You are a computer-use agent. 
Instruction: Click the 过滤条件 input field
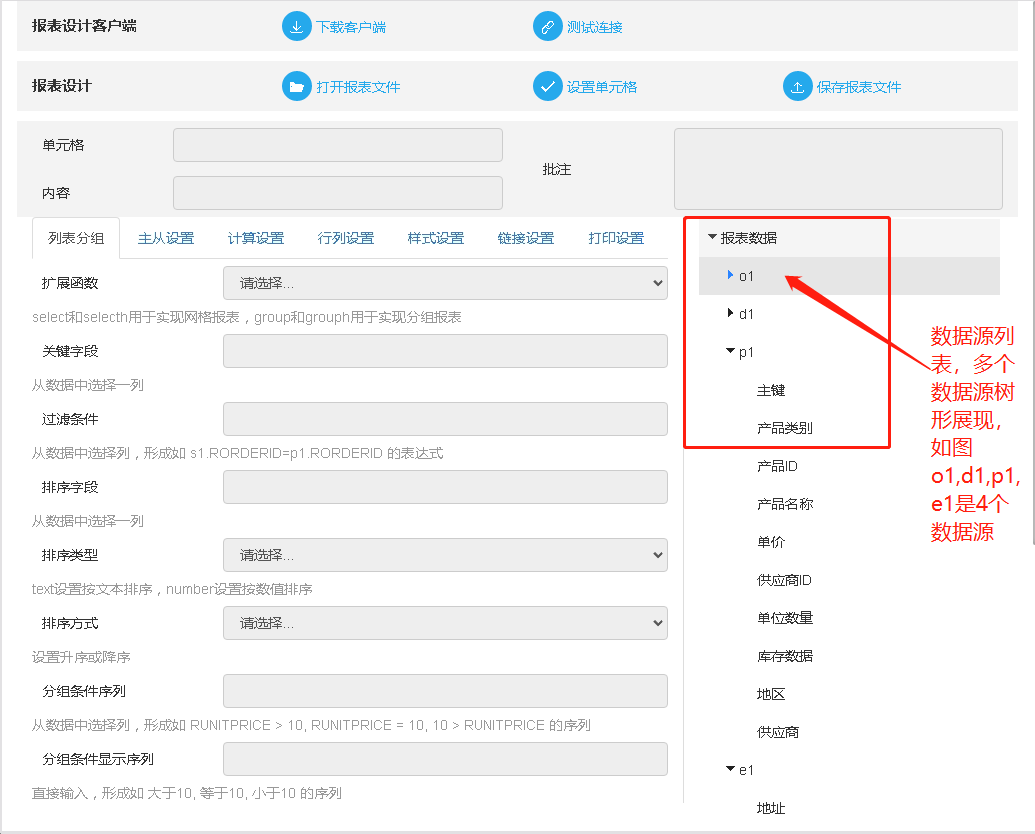445,419
